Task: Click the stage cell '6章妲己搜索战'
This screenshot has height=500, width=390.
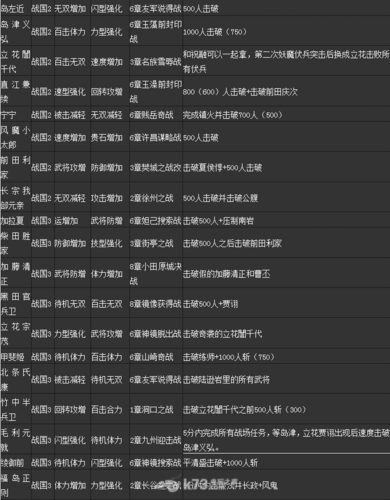Action: [x=155, y=221]
